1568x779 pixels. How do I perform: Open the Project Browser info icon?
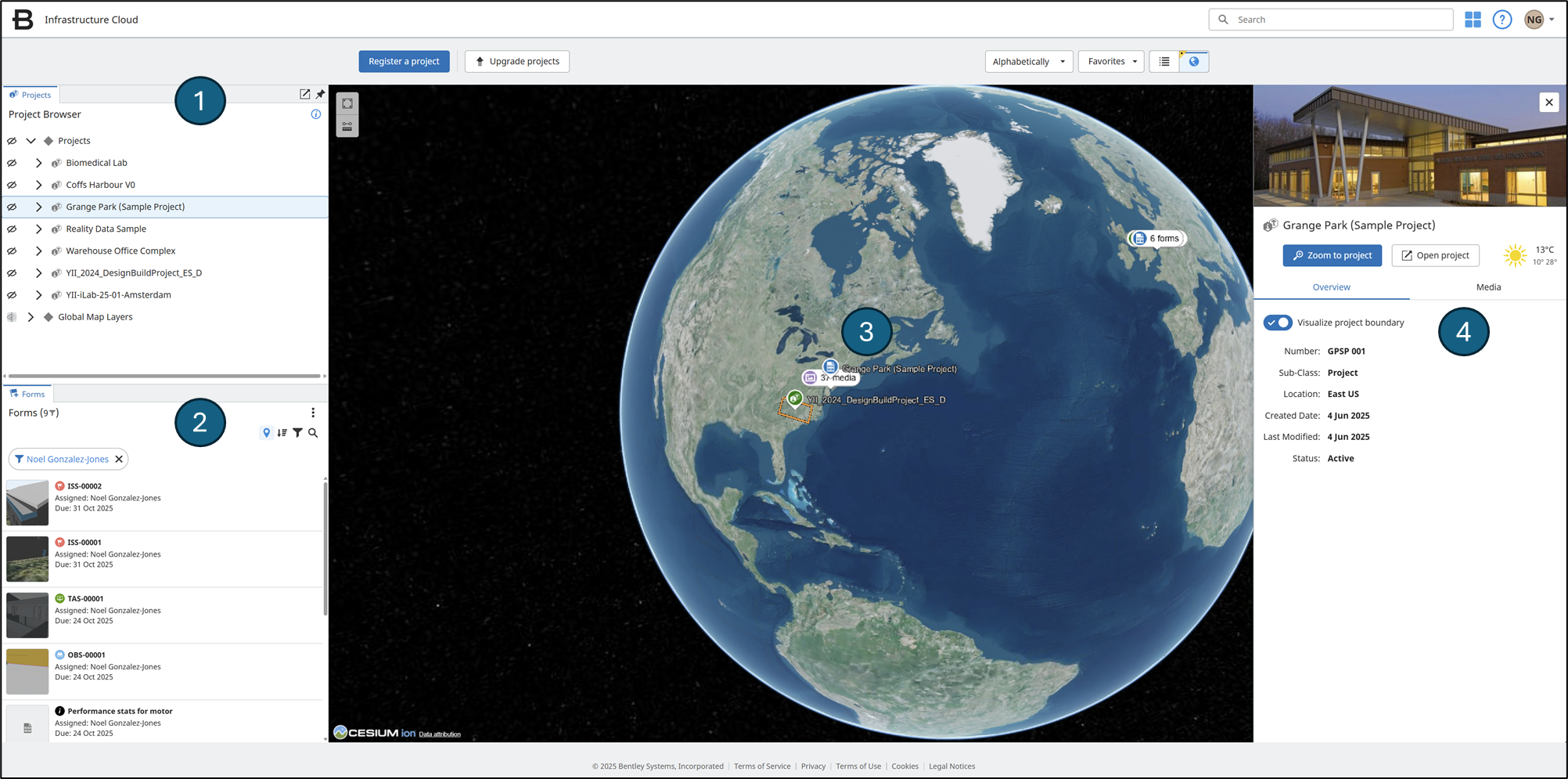pos(315,114)
